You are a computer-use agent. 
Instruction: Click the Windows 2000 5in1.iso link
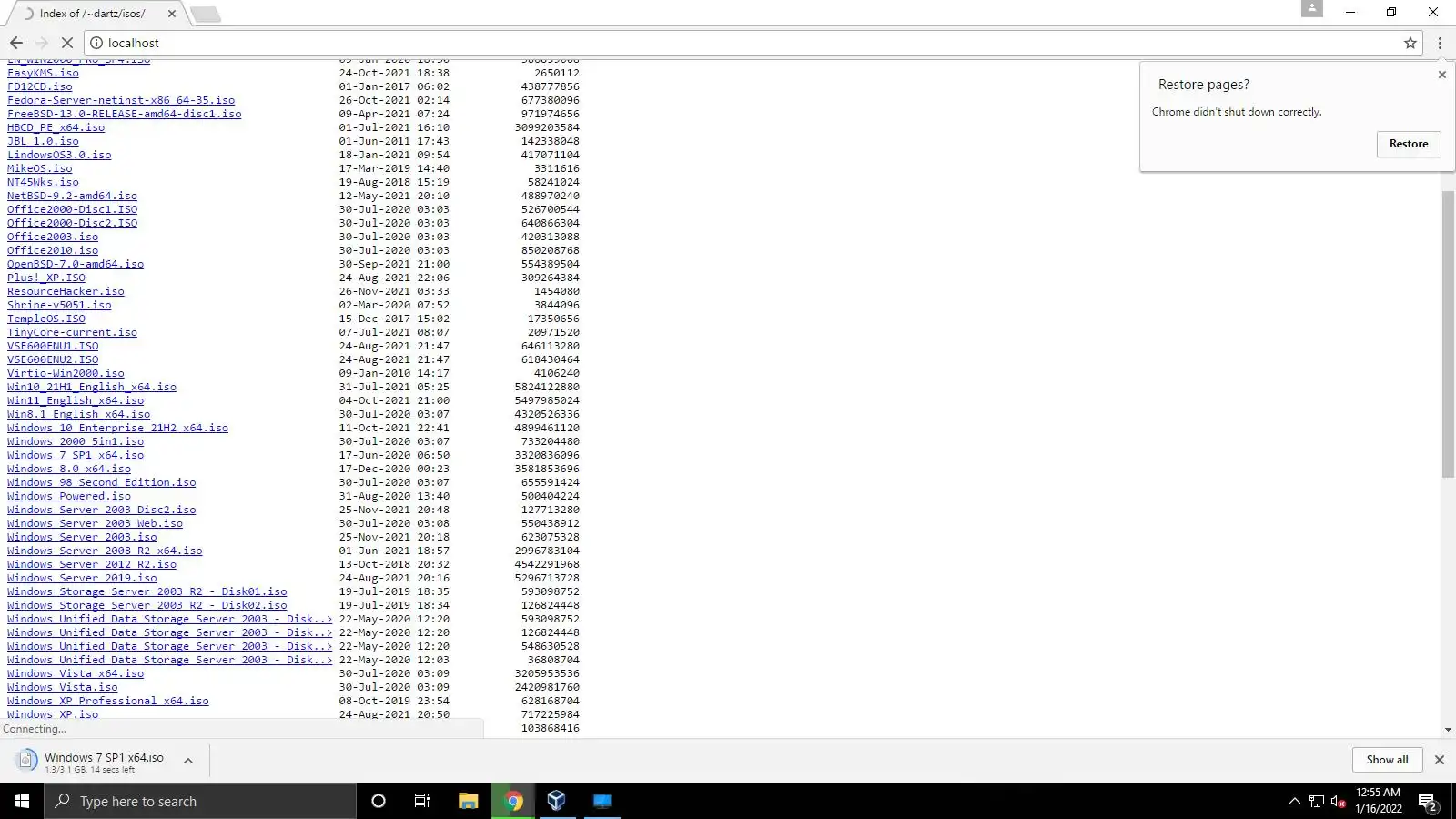tap(76, 441)
